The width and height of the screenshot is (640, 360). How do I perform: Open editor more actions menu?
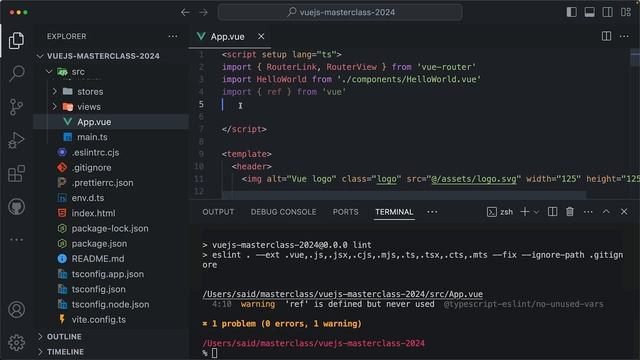coord(624,36)
